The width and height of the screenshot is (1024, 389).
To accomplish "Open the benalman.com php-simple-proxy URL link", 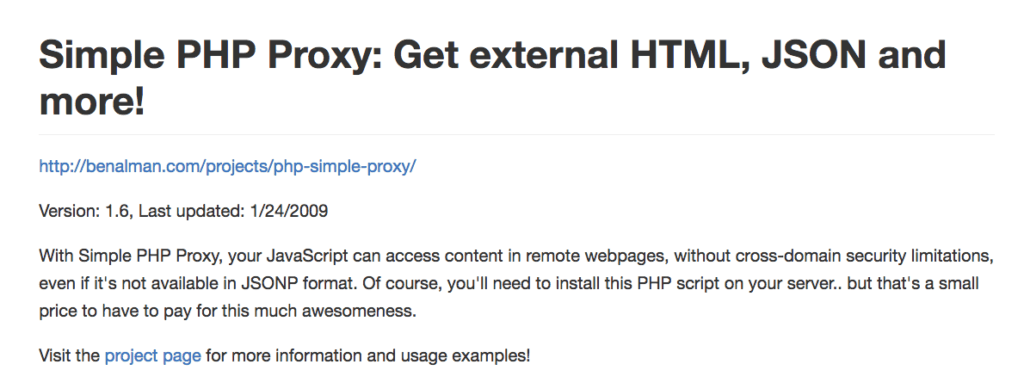I will pyautogui.click(x=227, y=166).
